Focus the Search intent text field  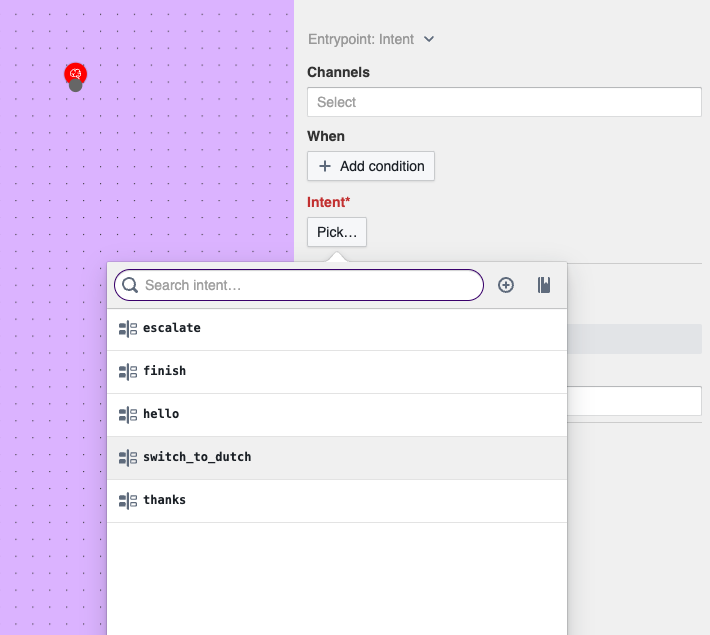(x=310, y=285)
